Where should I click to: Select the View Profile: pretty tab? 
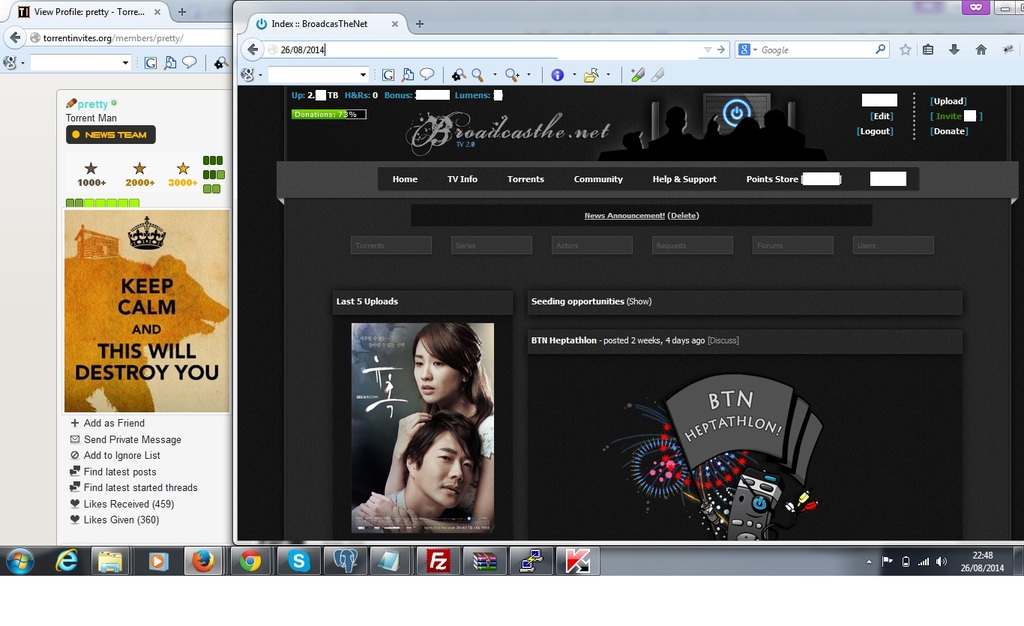click(89, 12)
